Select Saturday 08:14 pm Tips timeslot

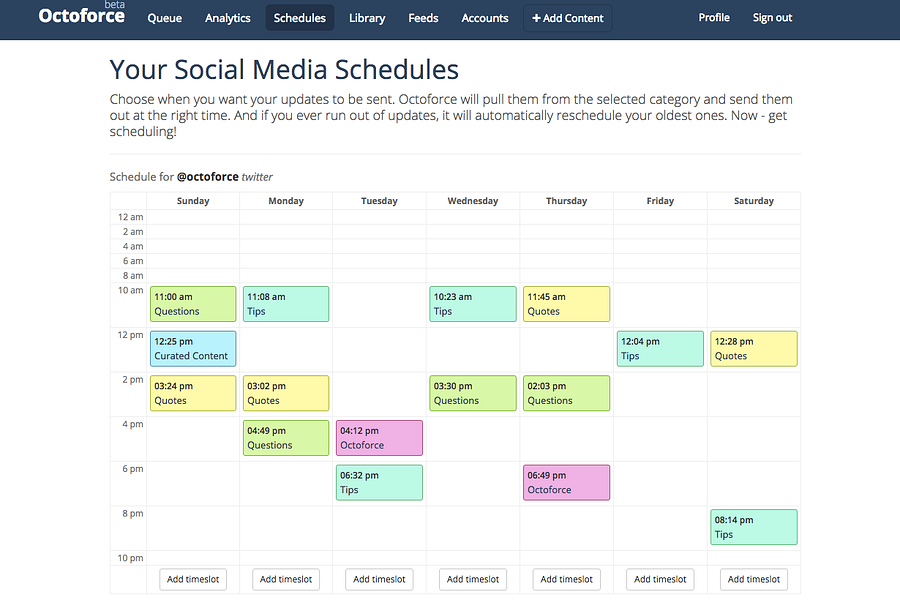pos(754,527)
